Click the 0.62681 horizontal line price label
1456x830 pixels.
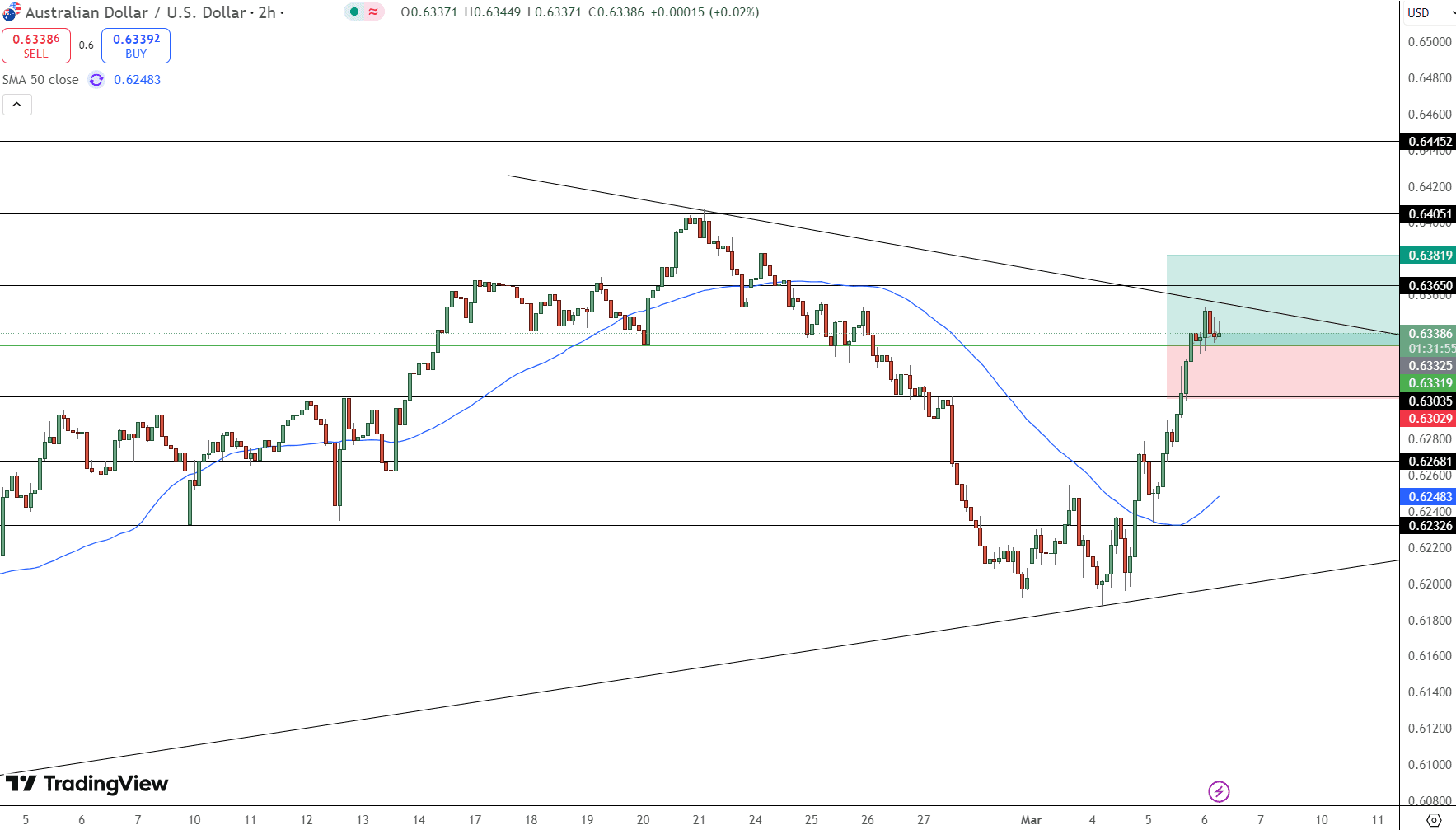pos(1430,462)
